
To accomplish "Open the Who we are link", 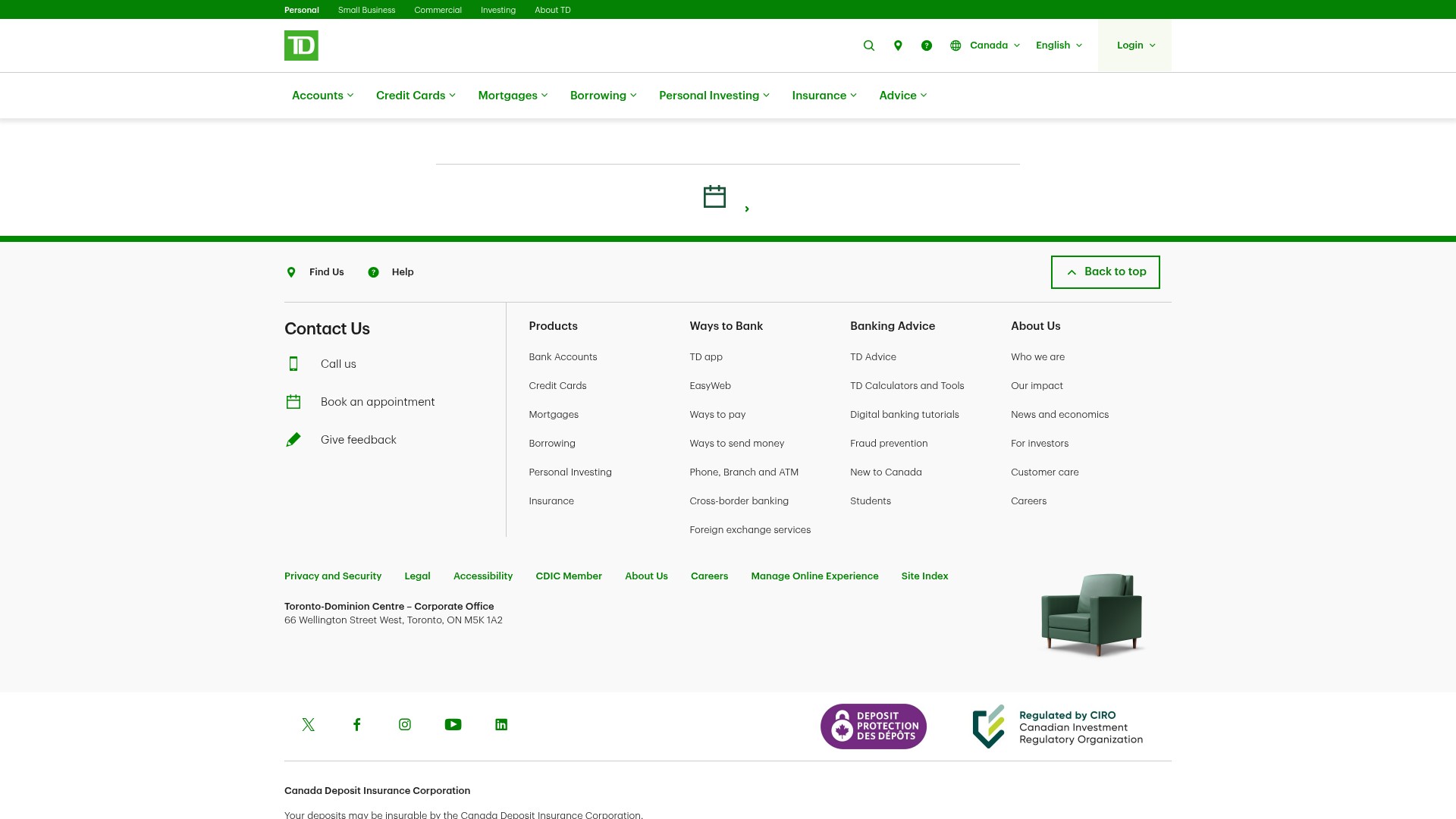I will (x=1037, y=357).
